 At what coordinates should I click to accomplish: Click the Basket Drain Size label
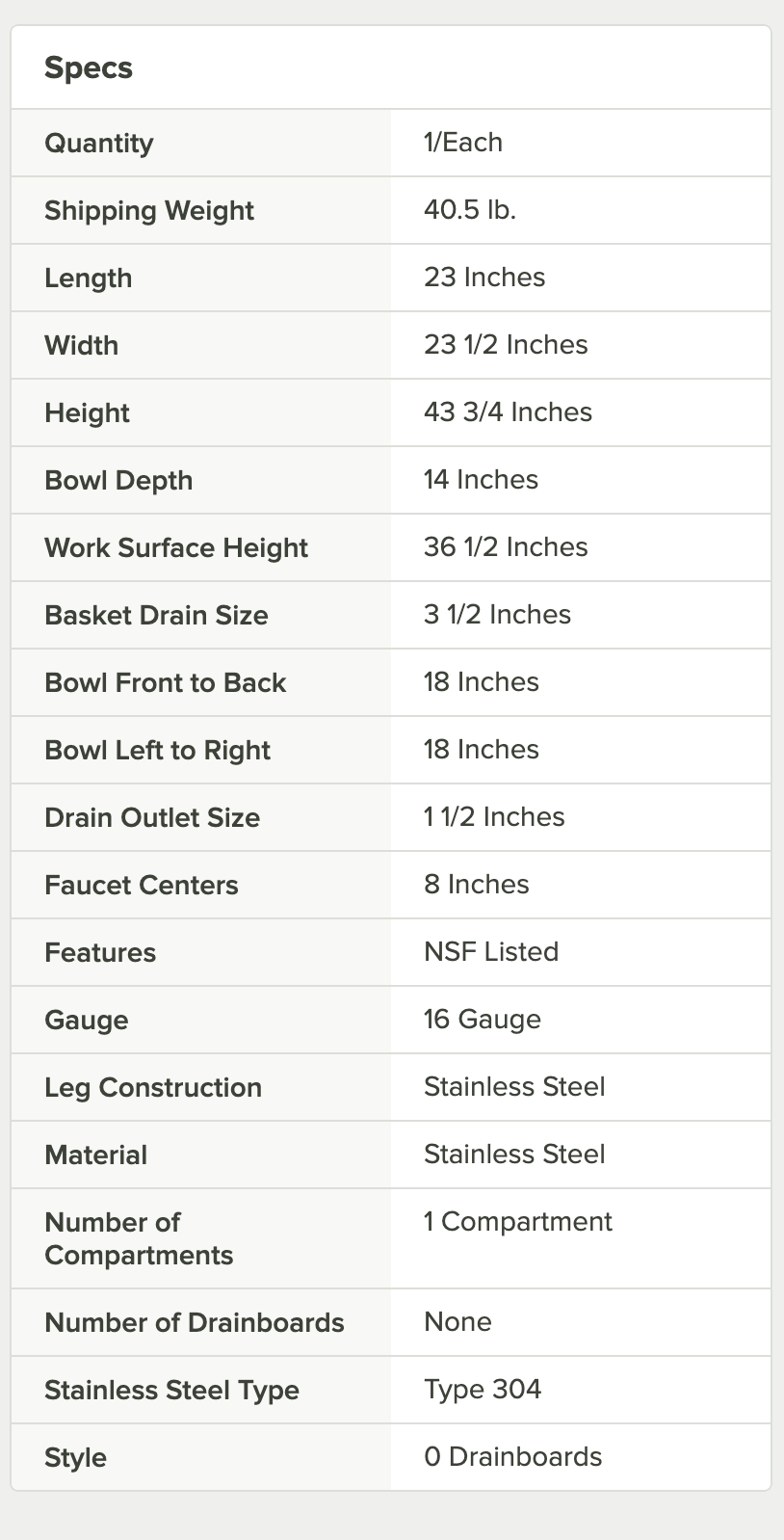point(156,616)
